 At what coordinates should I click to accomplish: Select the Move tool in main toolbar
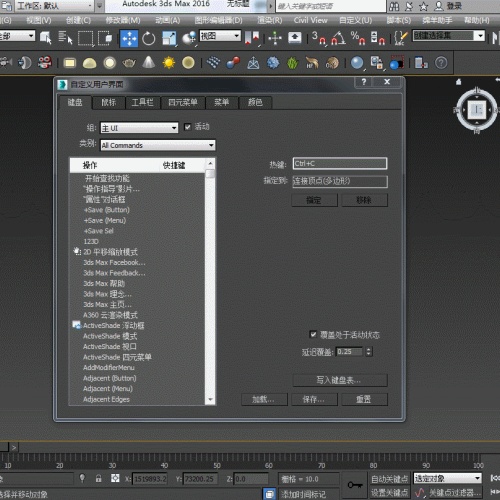129,38
